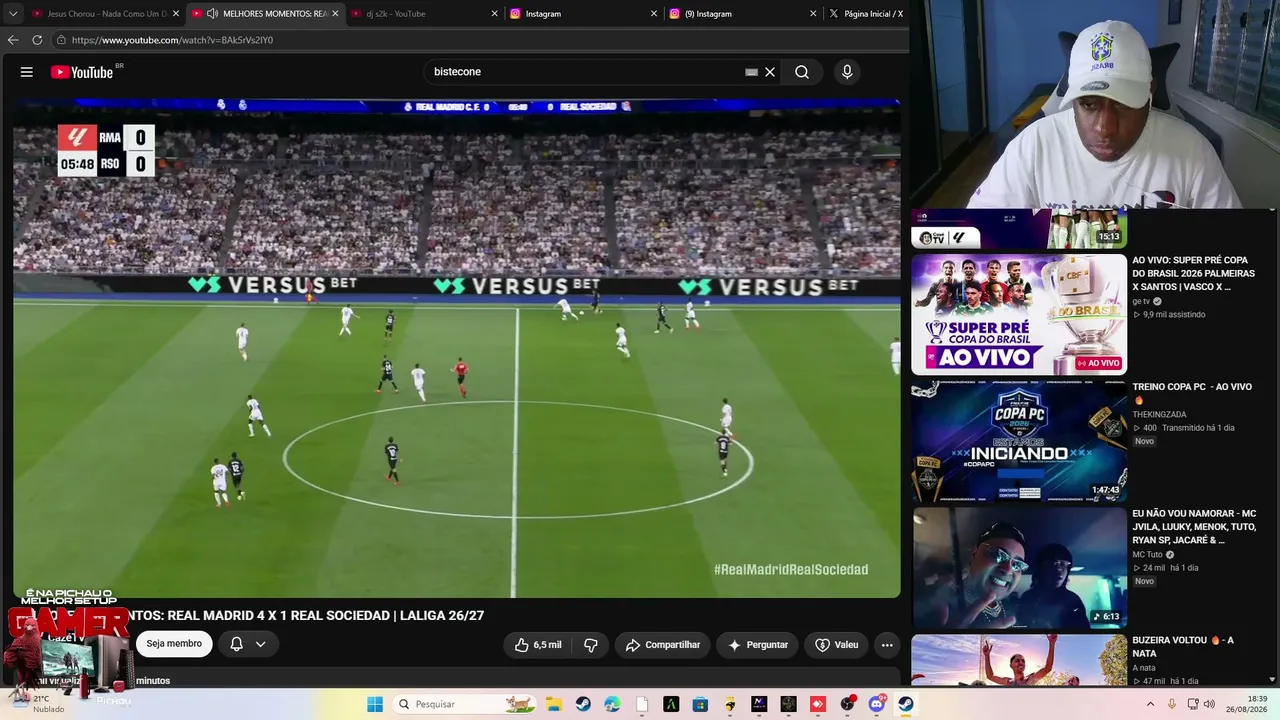This screenshot has height=720, width=1280.
Task: Click the taskbar Pesquisar search box
Action: [463, 704]
